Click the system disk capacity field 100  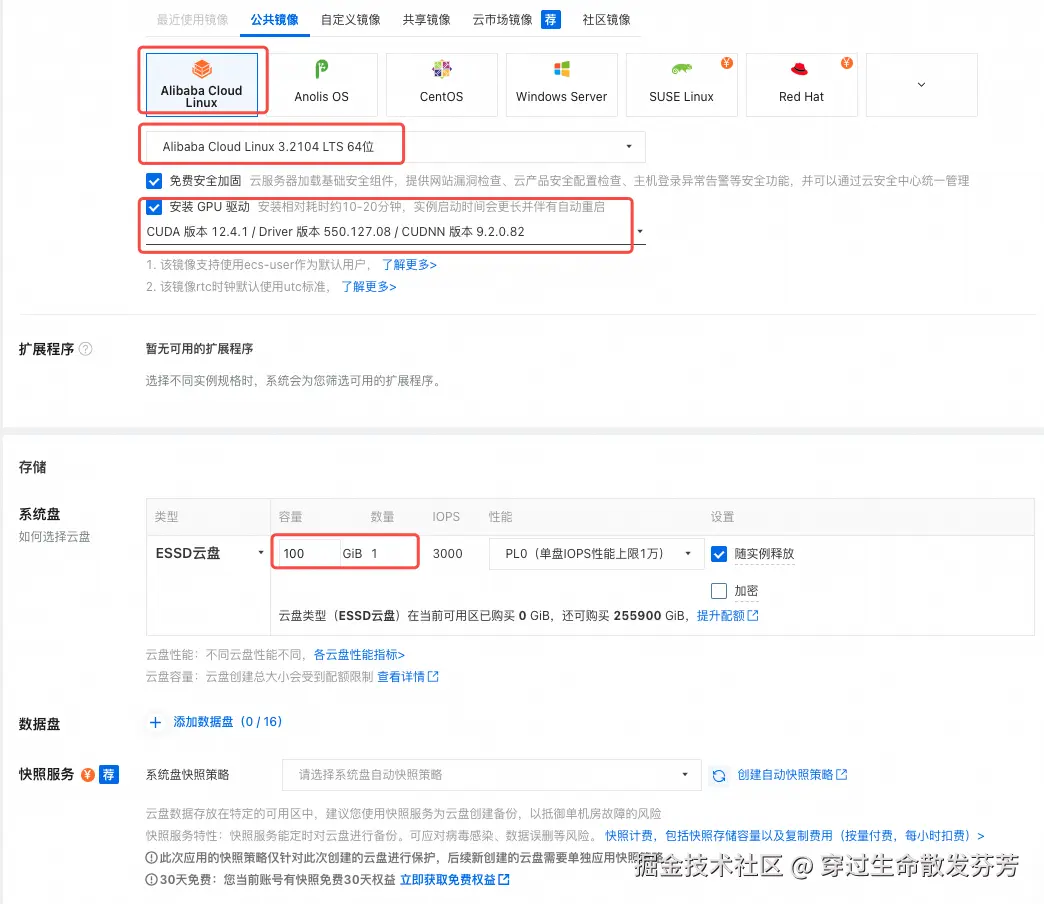click(x=308, y=553)
